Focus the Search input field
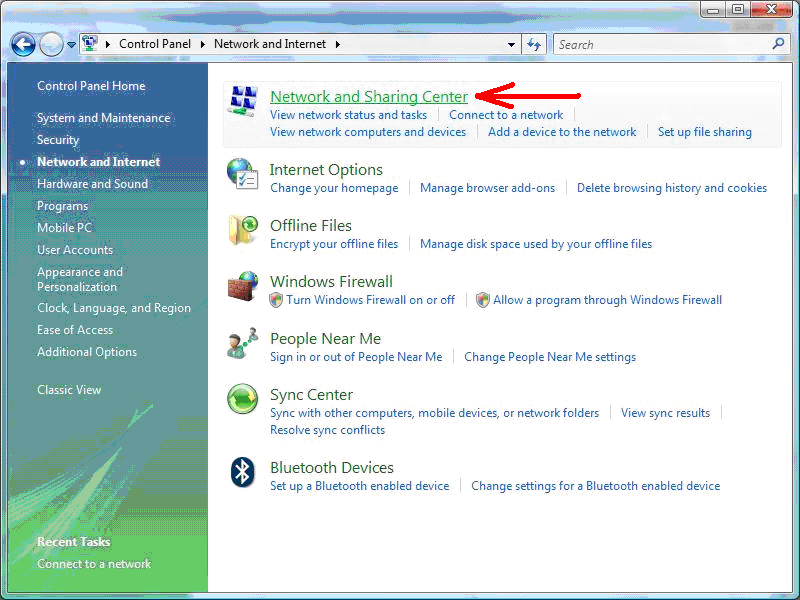The image size is (800, 600). tap(663, 44)
